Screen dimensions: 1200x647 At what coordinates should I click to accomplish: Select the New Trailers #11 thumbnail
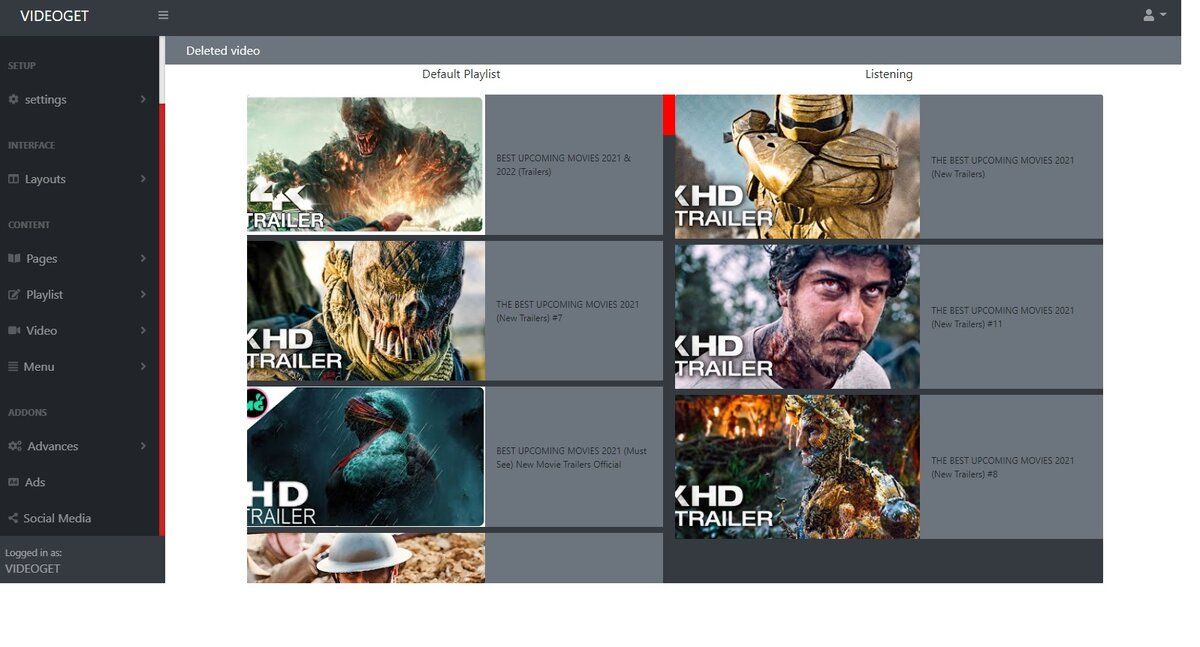point(797,317)
